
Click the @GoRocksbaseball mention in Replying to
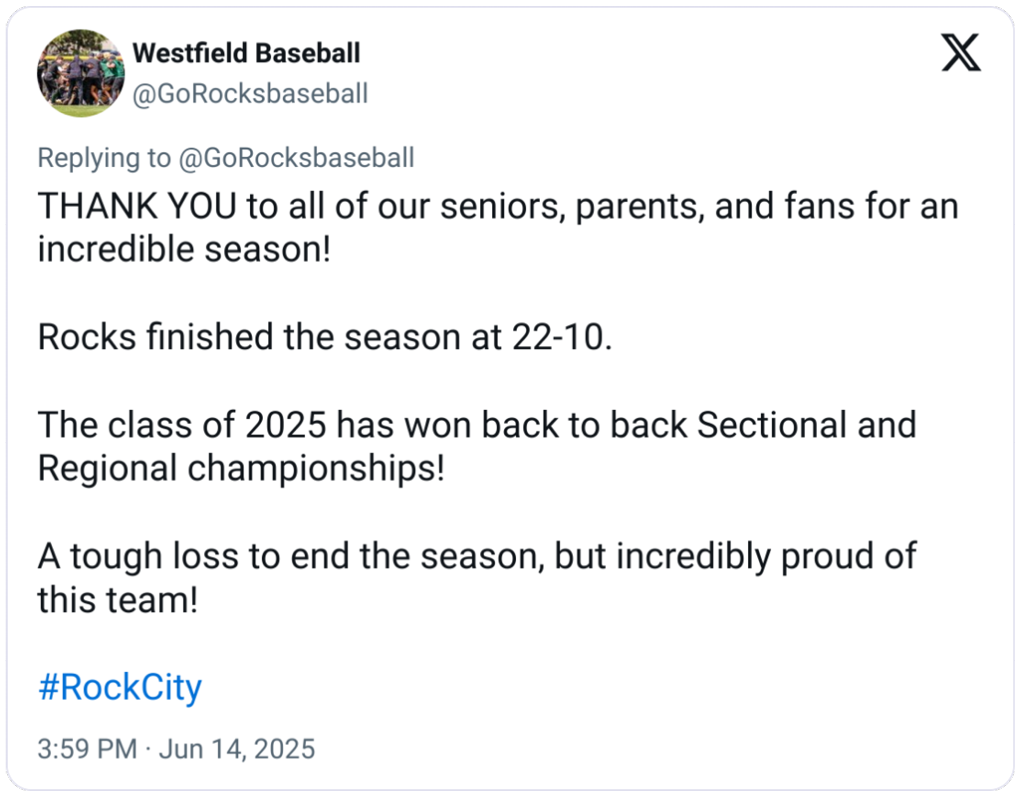(297, 158)
